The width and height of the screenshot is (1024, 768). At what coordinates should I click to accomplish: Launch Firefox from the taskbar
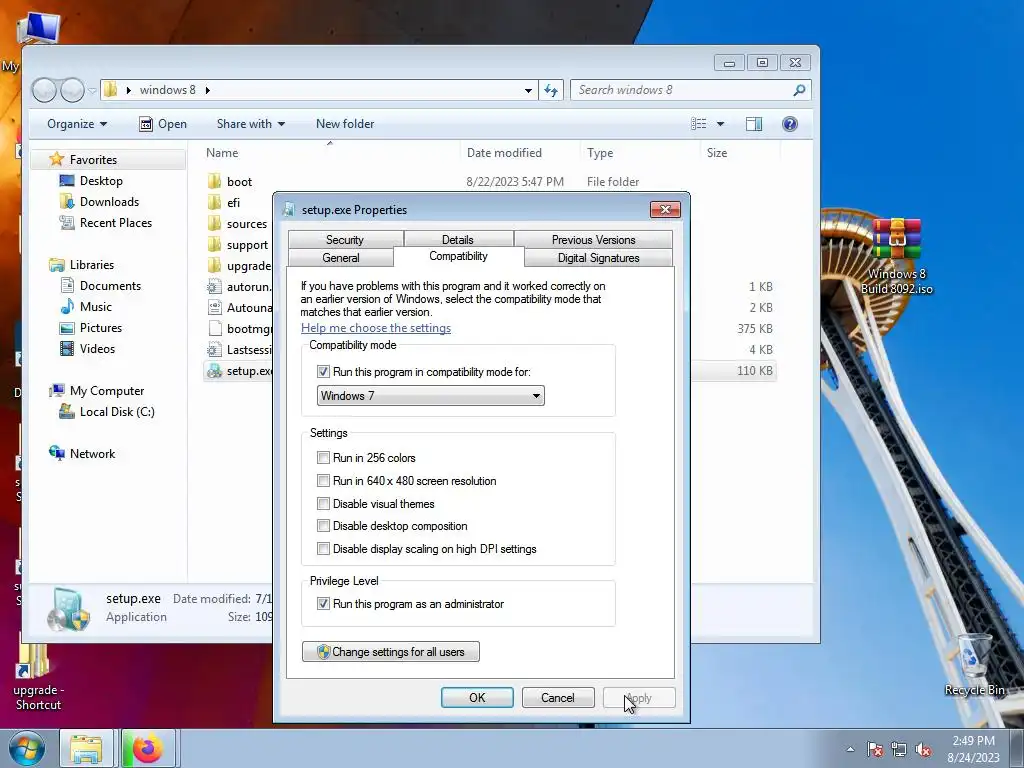click(148, 748)
